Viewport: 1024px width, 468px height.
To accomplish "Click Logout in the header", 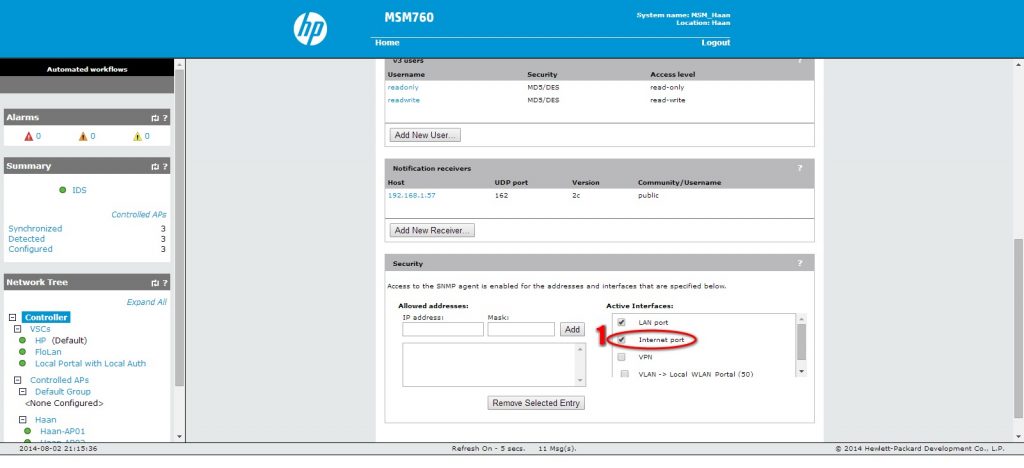I will coord(715,43).
